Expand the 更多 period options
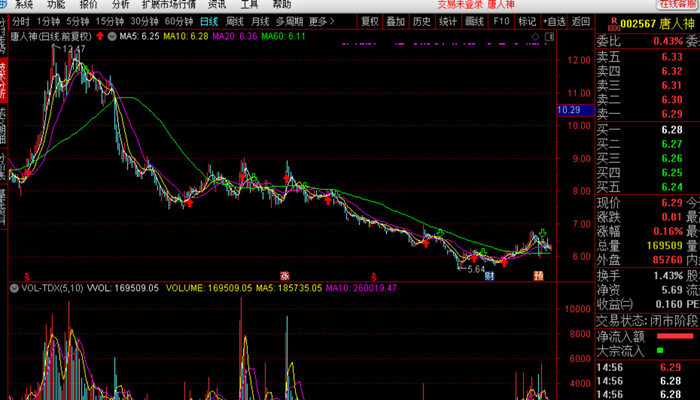The image size is (700, 400). tap(321, 21)
